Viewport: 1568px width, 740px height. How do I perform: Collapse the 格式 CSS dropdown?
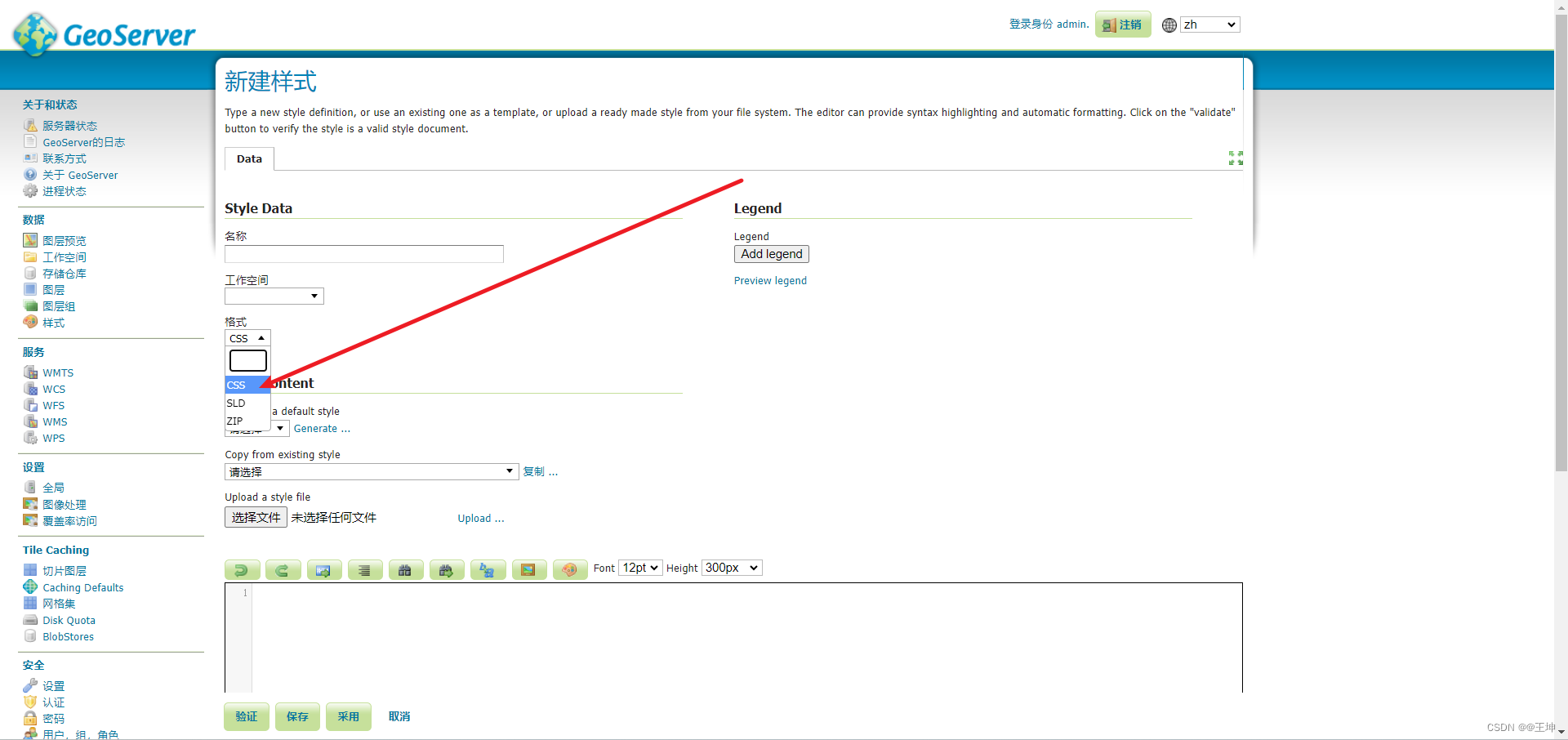click(x=247, y=338)
